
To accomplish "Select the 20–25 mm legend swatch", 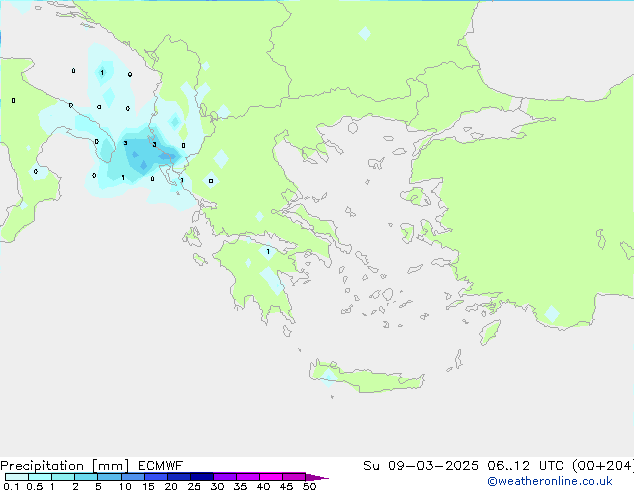I will pyautogui.click(x=178, y=477).
